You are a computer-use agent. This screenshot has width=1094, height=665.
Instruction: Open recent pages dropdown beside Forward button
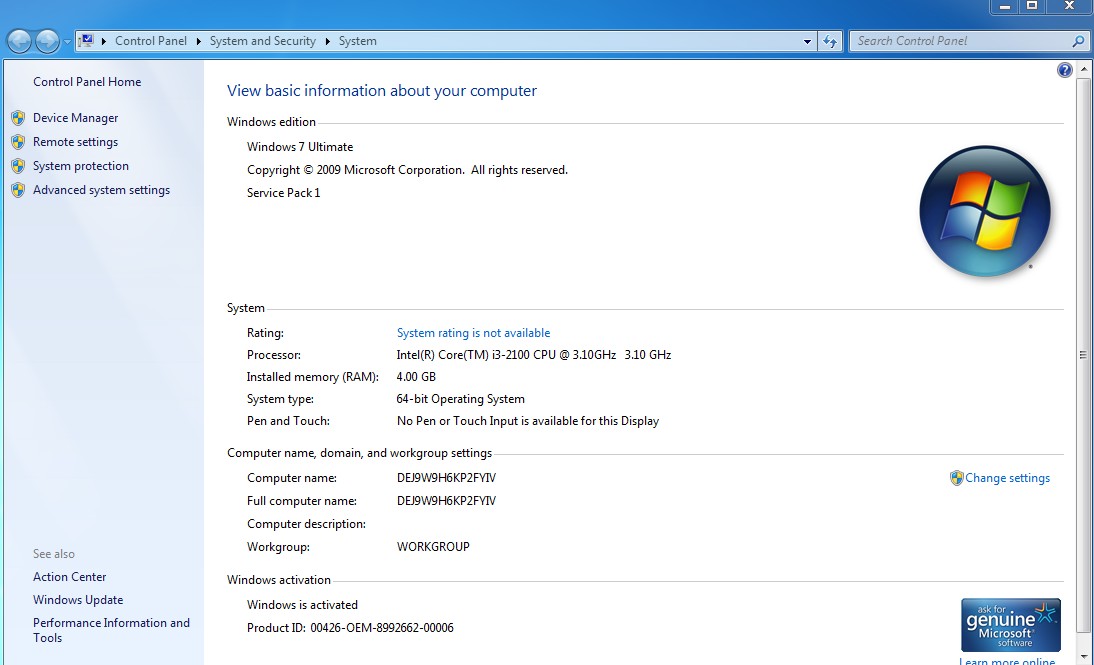click(x=67, y=42)
